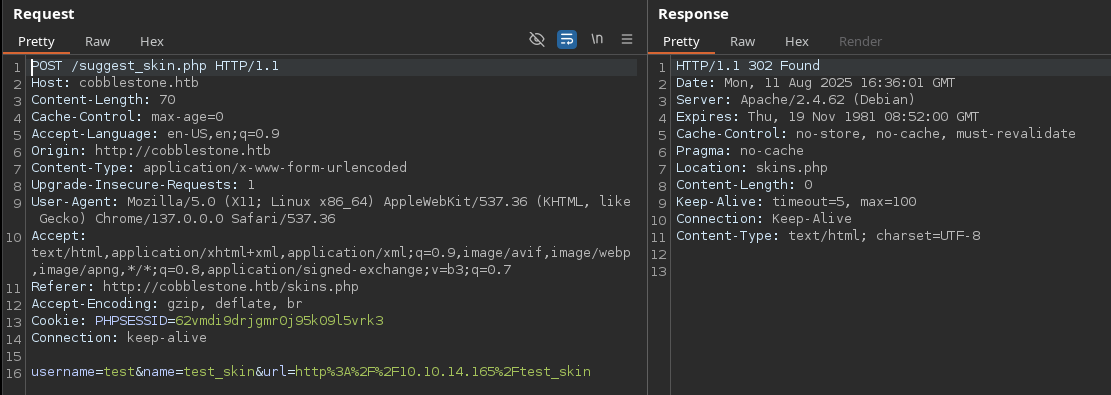Click the Pragma: no-cache line
Screen dimensions: 1111x395
point(740,151)
